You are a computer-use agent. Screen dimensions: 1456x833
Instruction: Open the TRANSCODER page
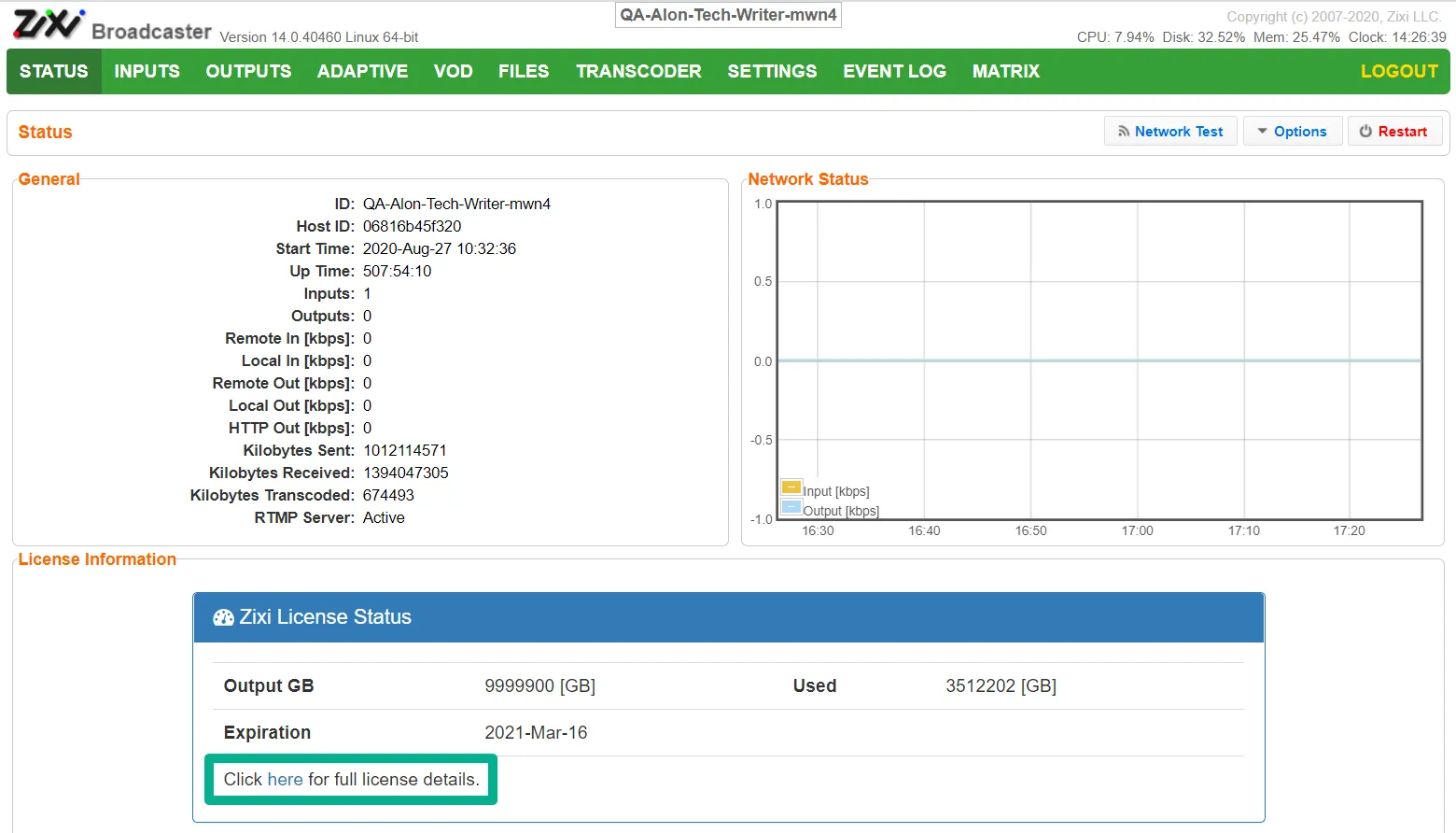[x=638, y=71]
